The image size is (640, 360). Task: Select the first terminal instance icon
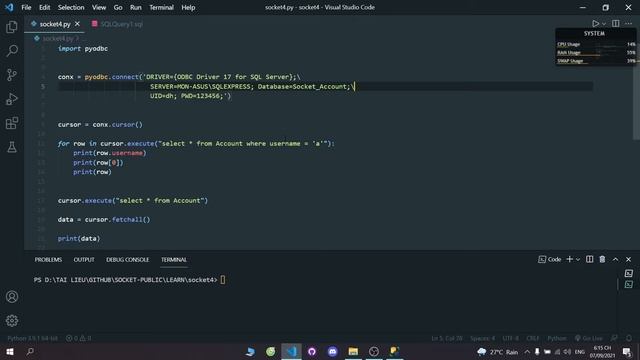(x=629, y=273)
